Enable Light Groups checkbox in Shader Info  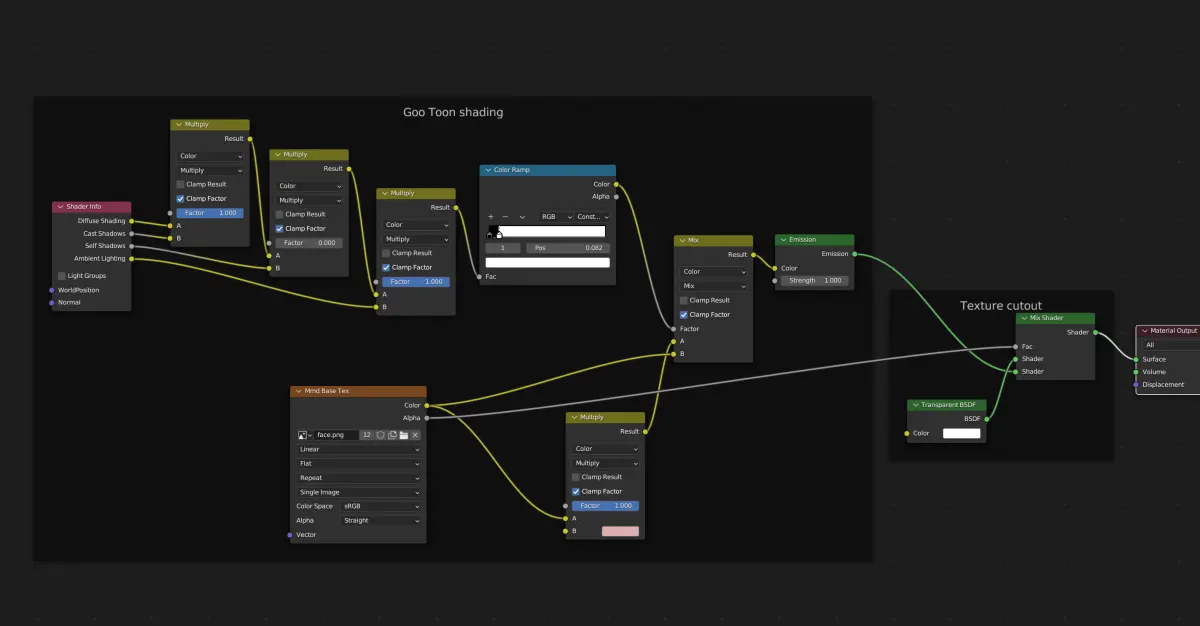tap(61, 275)
